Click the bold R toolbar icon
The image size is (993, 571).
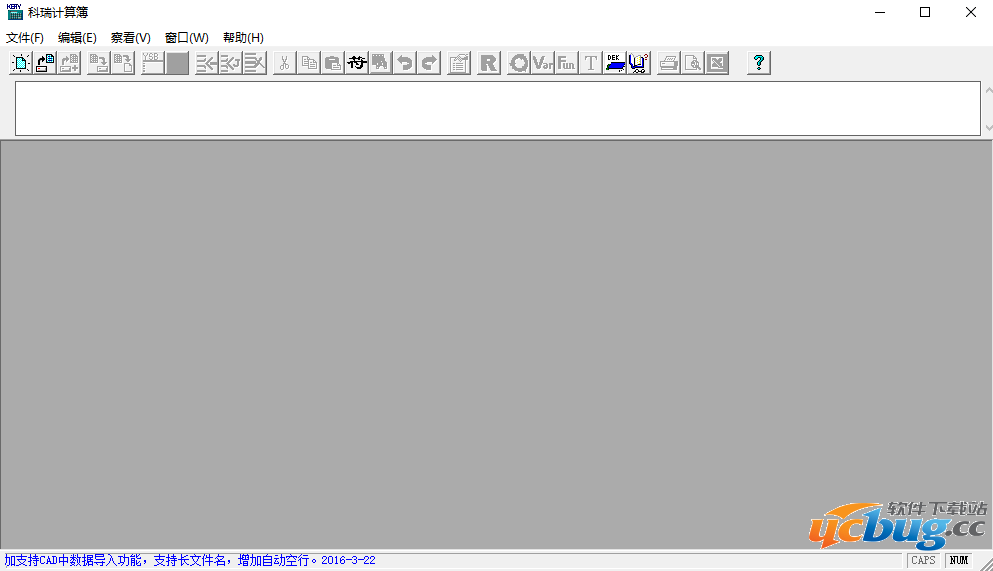pyautogui.click(x=488, y=63)
